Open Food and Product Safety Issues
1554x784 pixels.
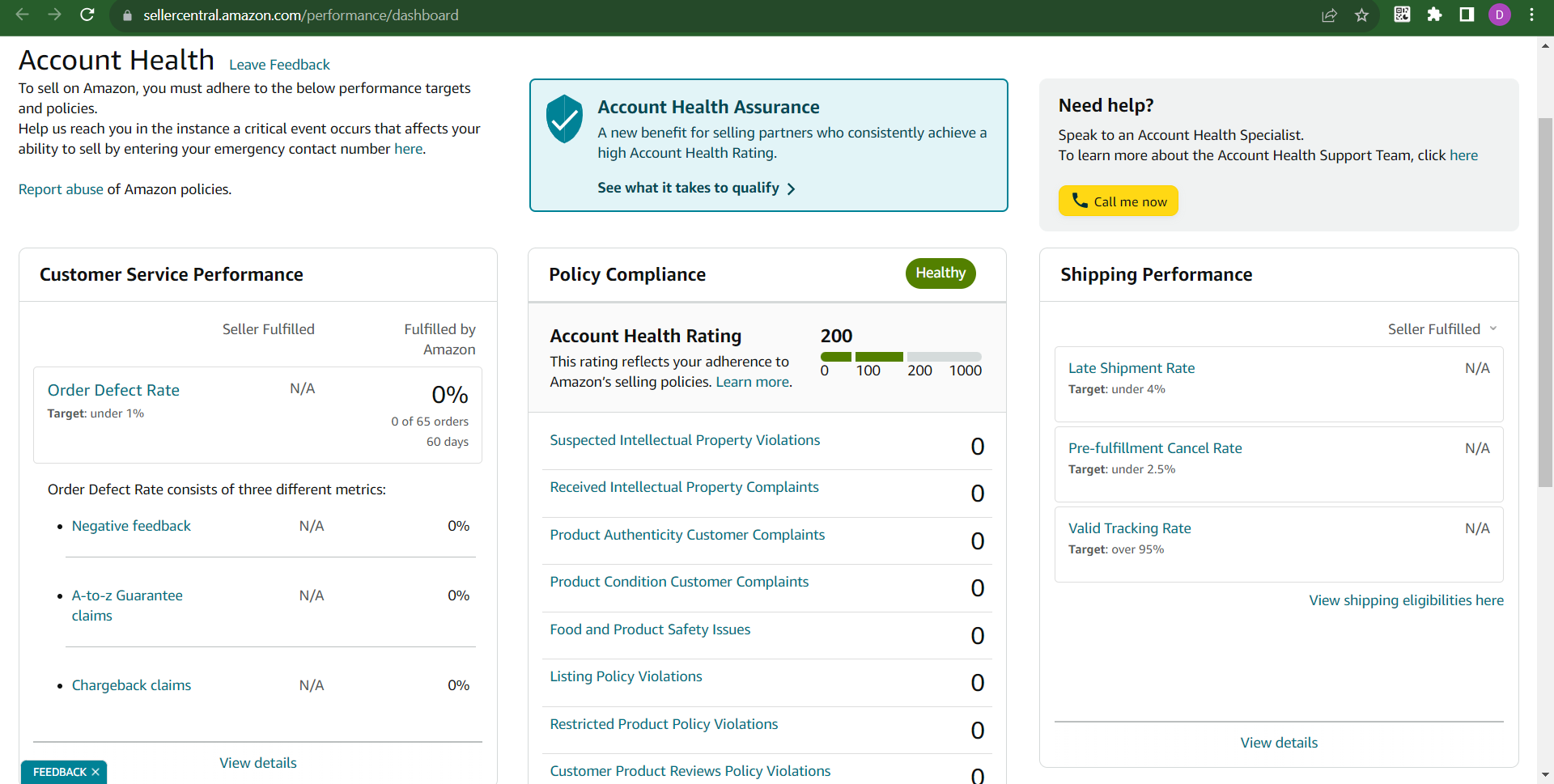coord(650,629)
